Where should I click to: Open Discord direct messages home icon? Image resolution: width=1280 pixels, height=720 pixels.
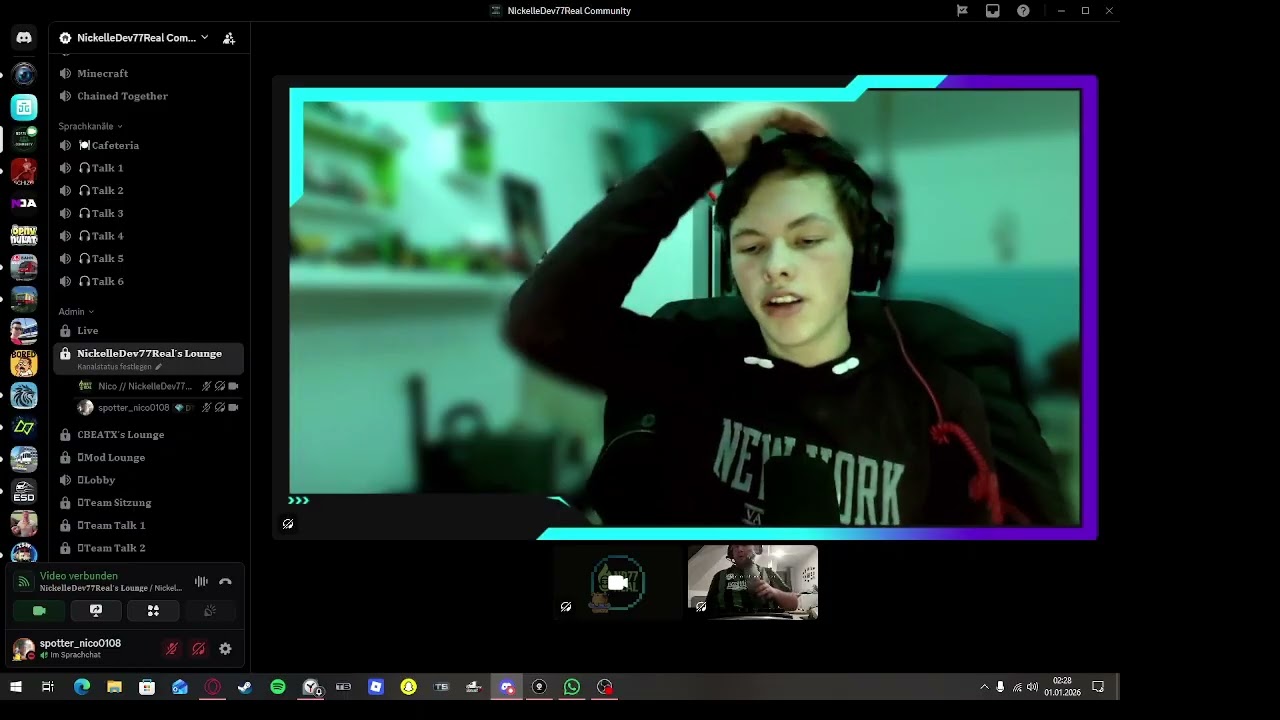coord(24,38)
